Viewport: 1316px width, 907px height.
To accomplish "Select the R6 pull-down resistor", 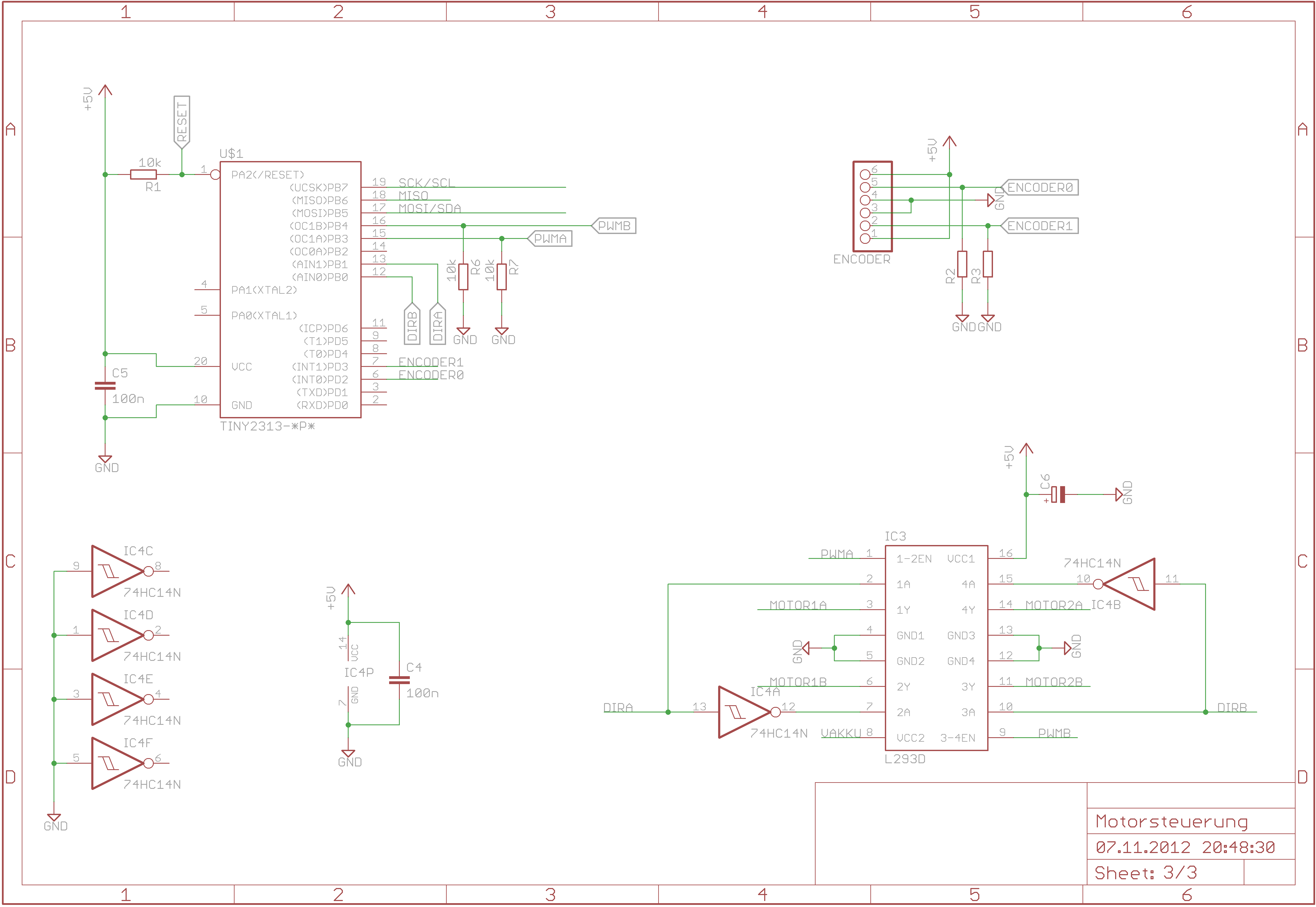I will click(x=464, y=277).
